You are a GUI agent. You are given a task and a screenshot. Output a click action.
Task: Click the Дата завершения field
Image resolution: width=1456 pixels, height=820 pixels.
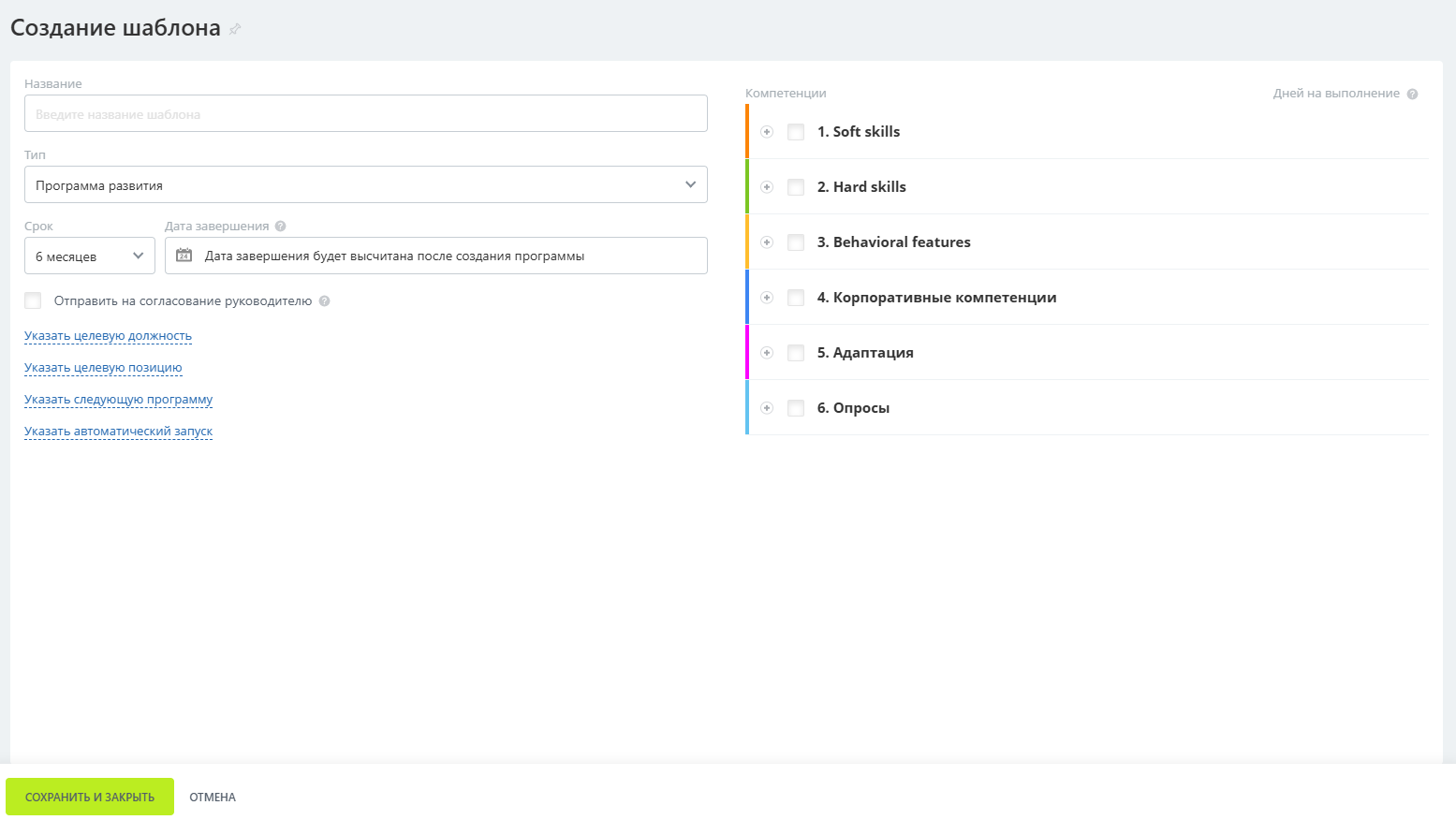point(436,256)
